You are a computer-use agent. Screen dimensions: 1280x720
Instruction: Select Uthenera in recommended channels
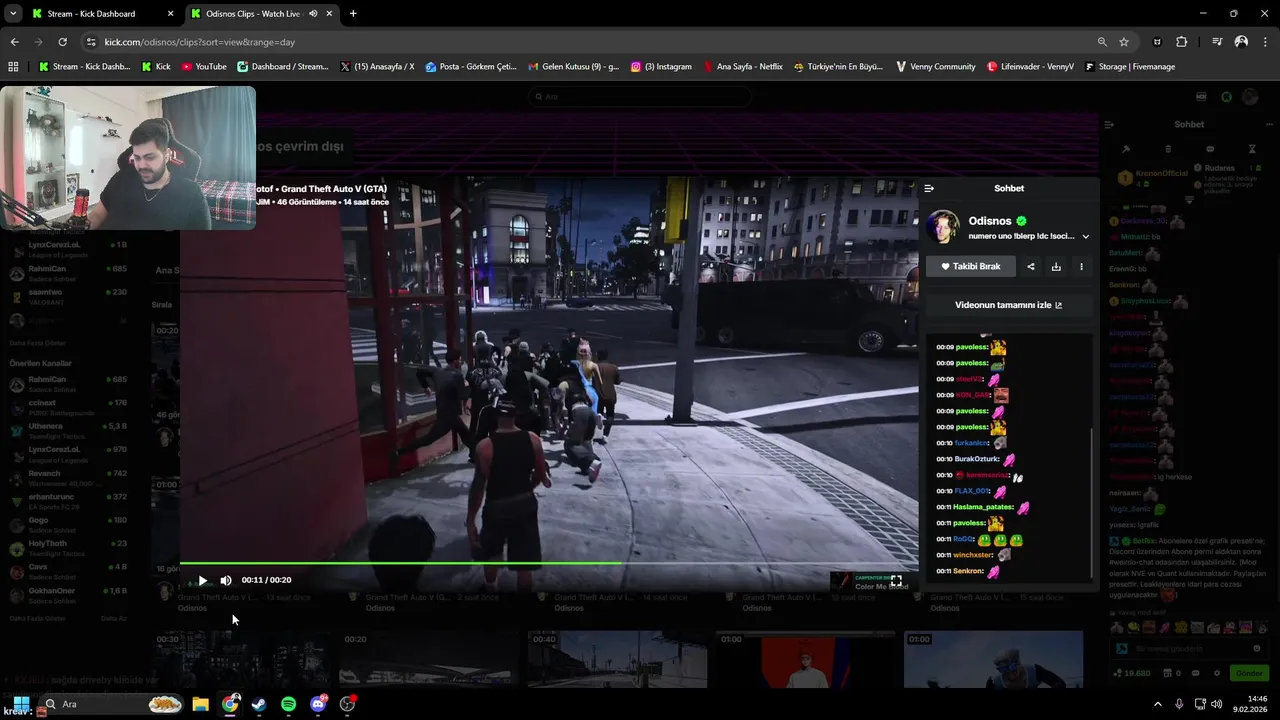pyautogui.click(x=68, y=430)
